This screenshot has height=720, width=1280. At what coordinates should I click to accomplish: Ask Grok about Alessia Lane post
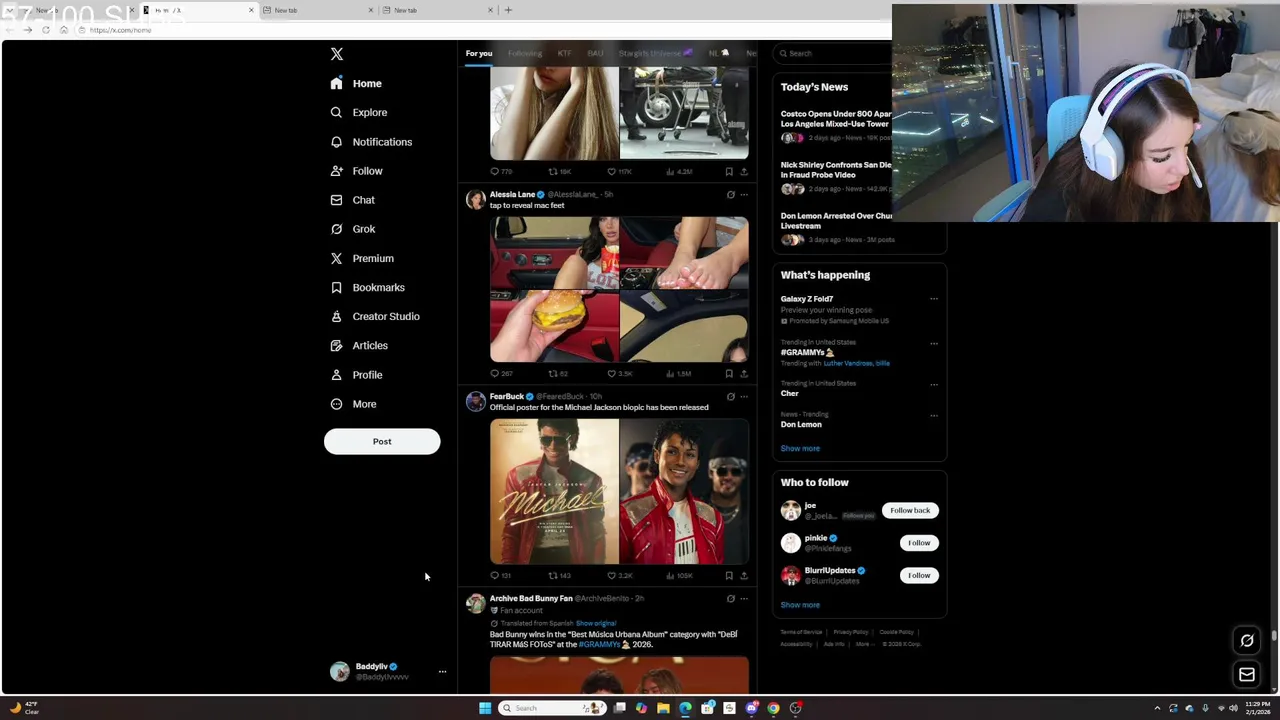[x=730, y=195]
